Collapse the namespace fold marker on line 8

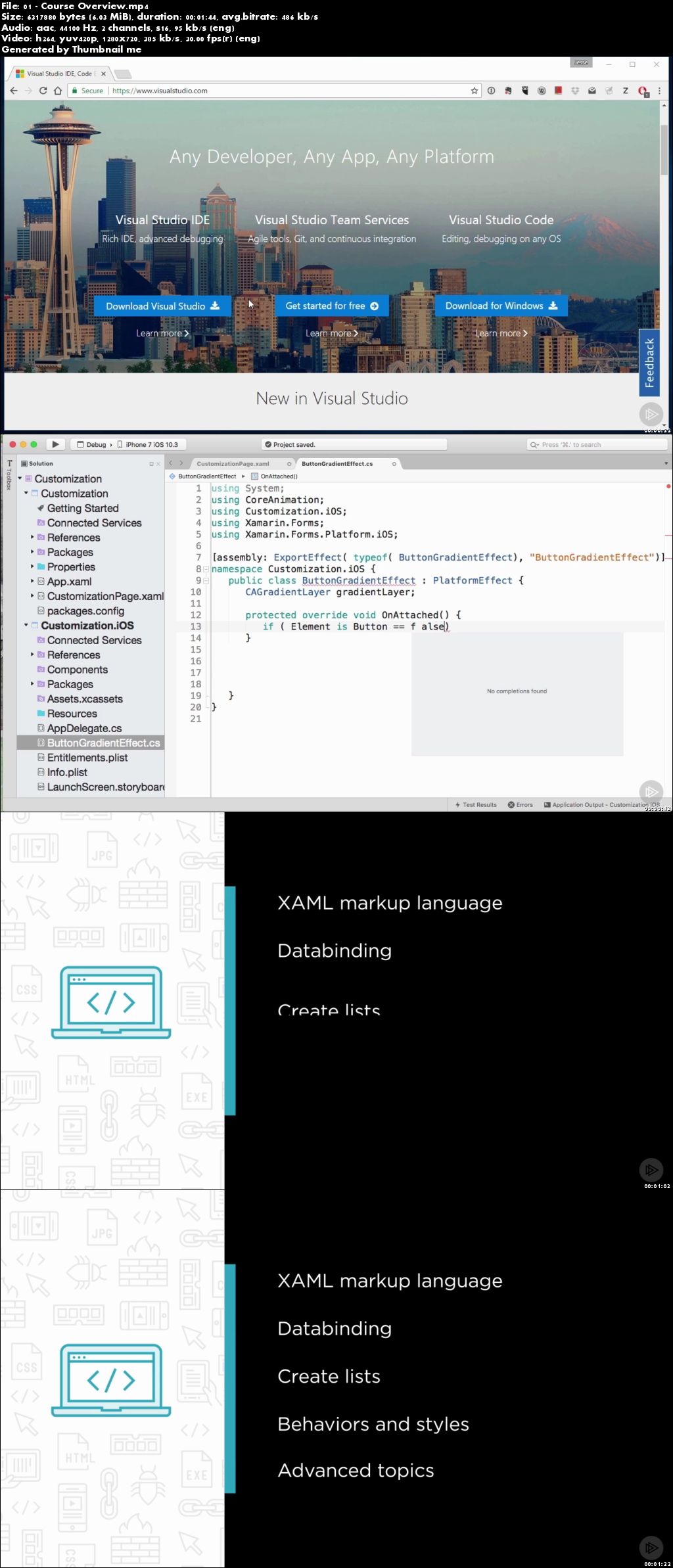(x=206, y=569)
